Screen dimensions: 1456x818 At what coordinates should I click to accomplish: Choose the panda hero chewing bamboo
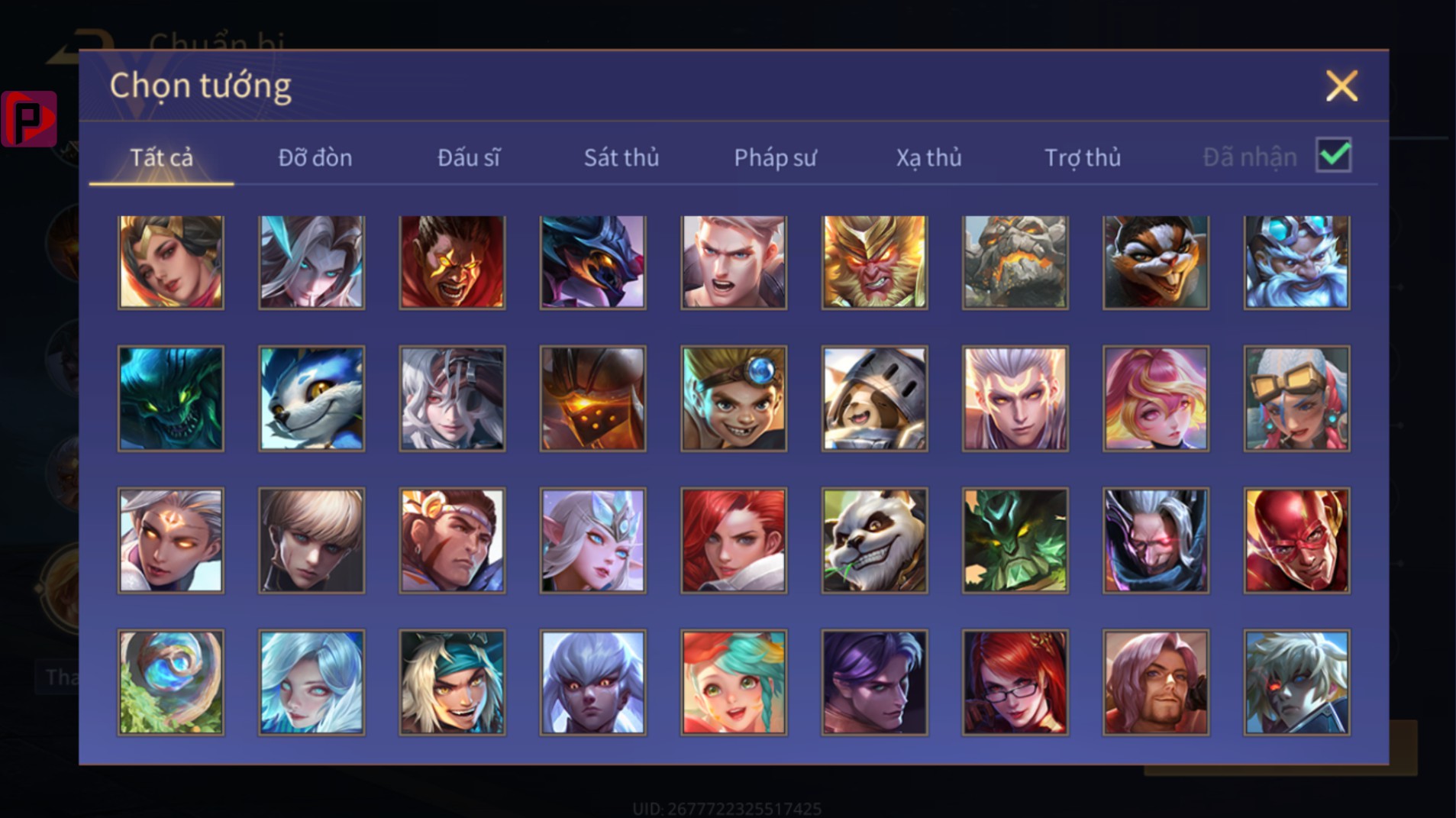[x=874, y=540]
